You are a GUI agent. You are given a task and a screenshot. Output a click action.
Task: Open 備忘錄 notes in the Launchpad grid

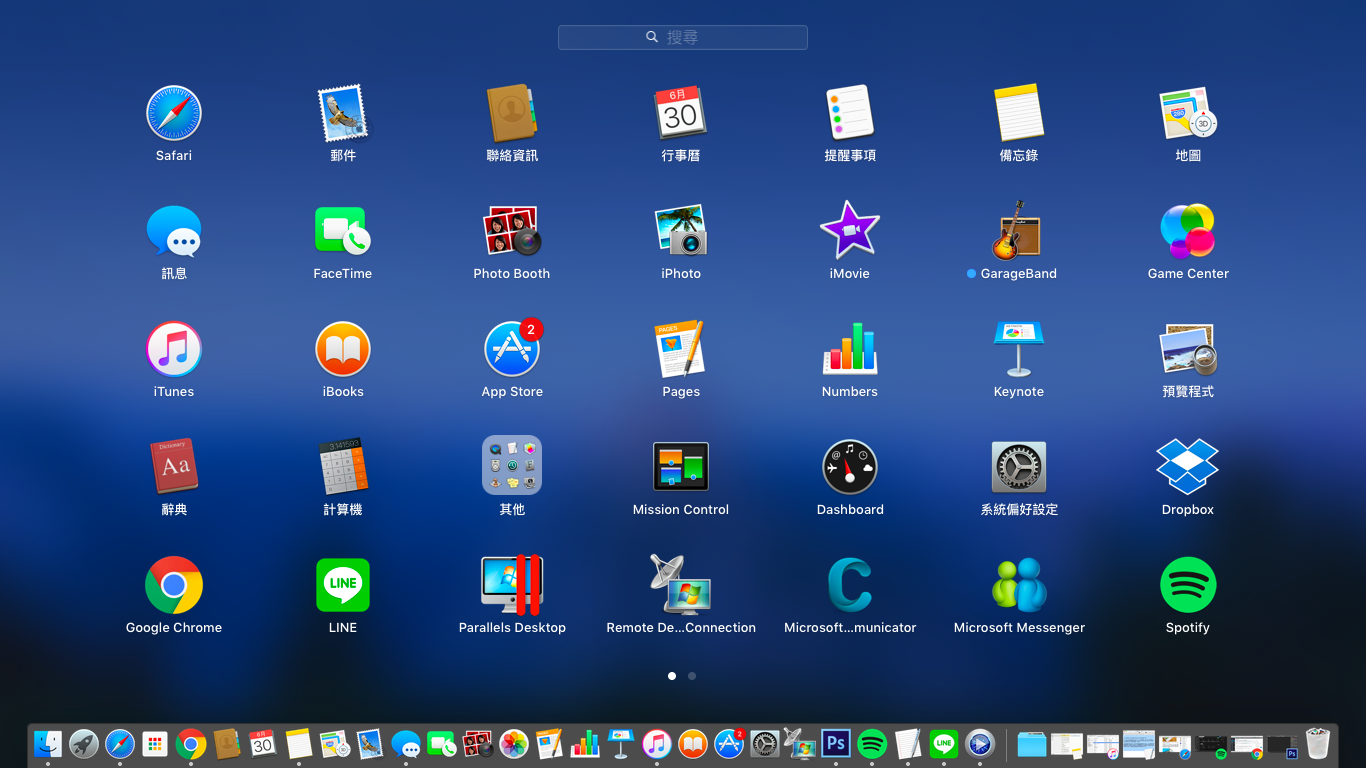pos(1019,113)
